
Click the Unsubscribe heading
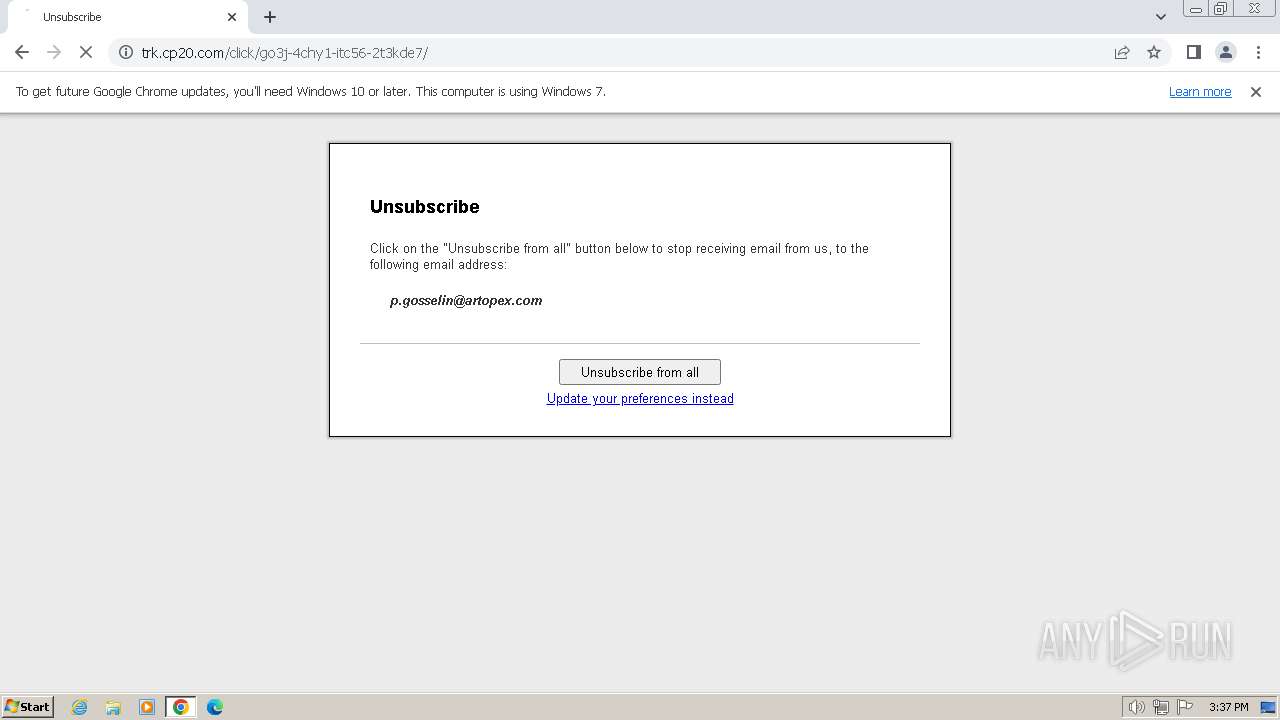425,206
